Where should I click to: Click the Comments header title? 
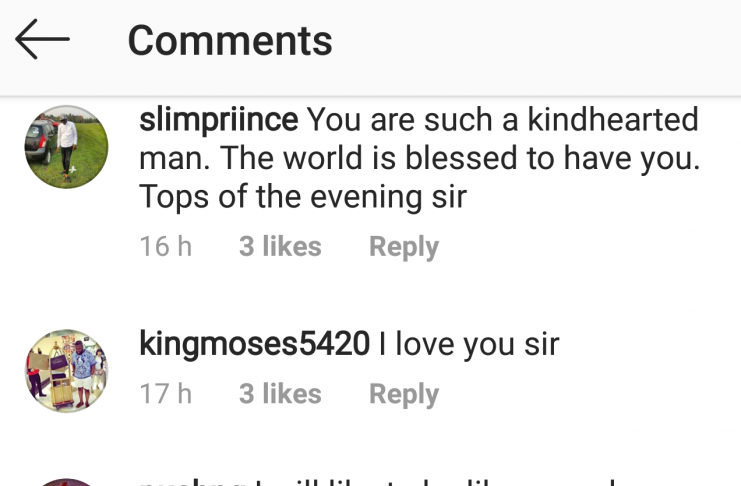tap(230, 41)
